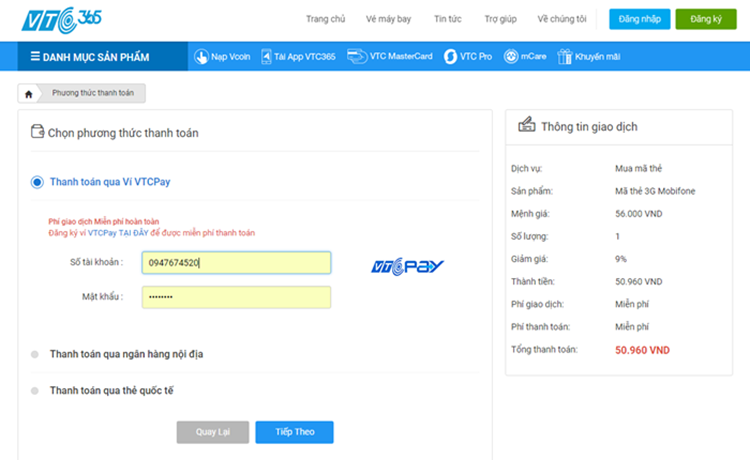Click the home icon in breadcrumb
Image resolution: width=750 pixels, height=460 pixels.
29,94
